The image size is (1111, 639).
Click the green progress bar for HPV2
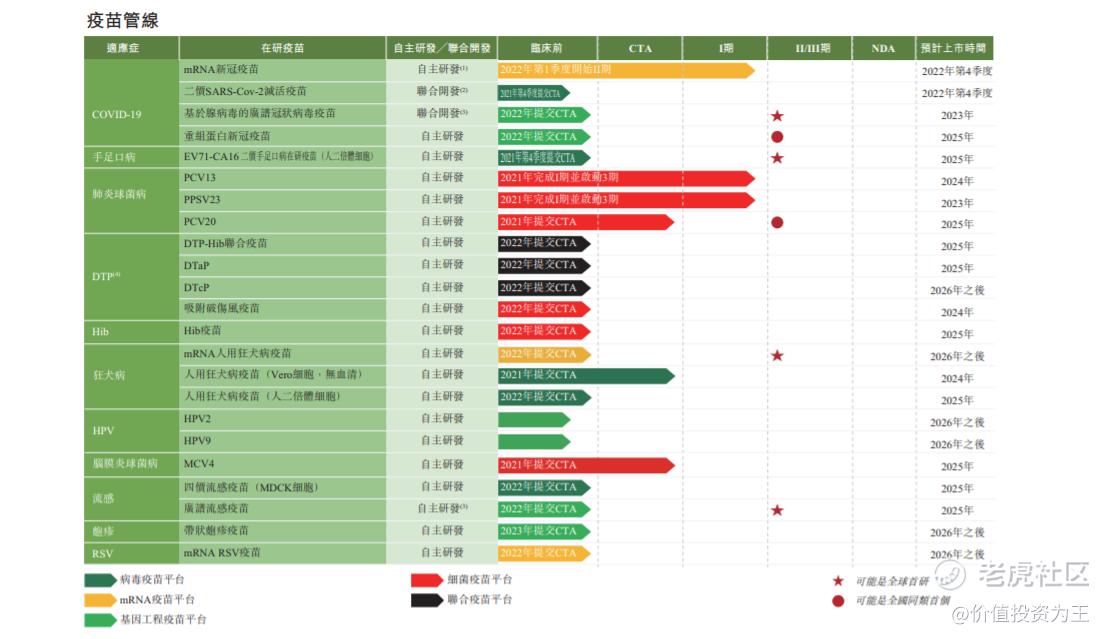click(534, 420)
